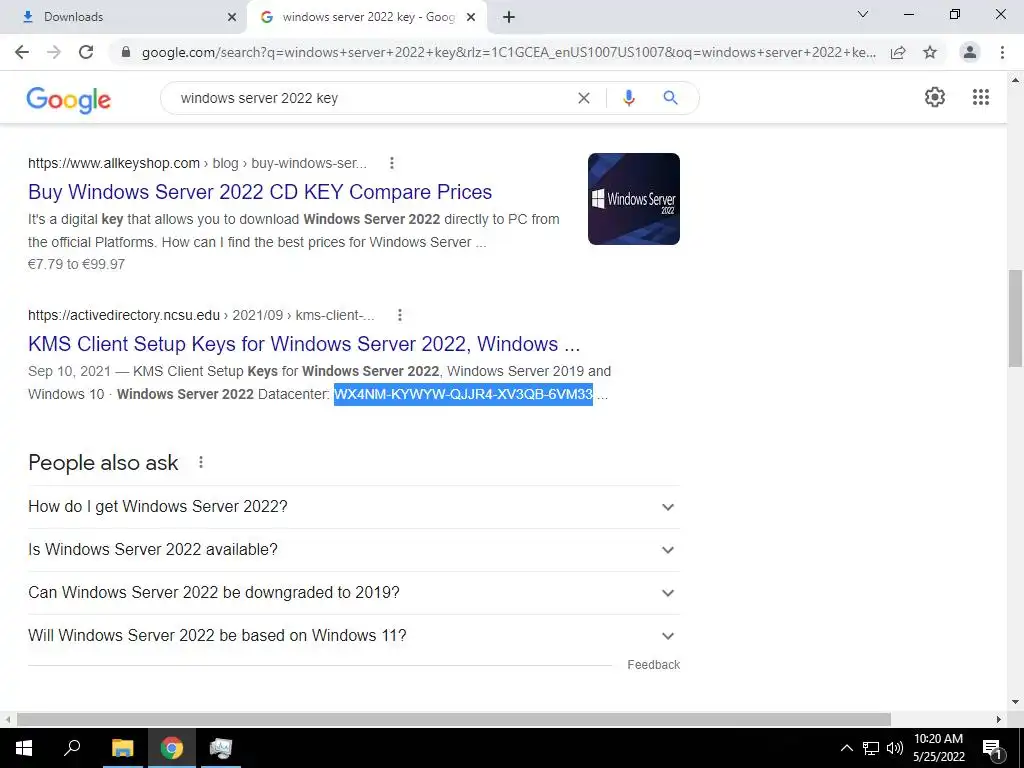The image size is (1024, 768).
Task: Expand Is Windows Server 2022 available?
Action: (x=354, y=550)
